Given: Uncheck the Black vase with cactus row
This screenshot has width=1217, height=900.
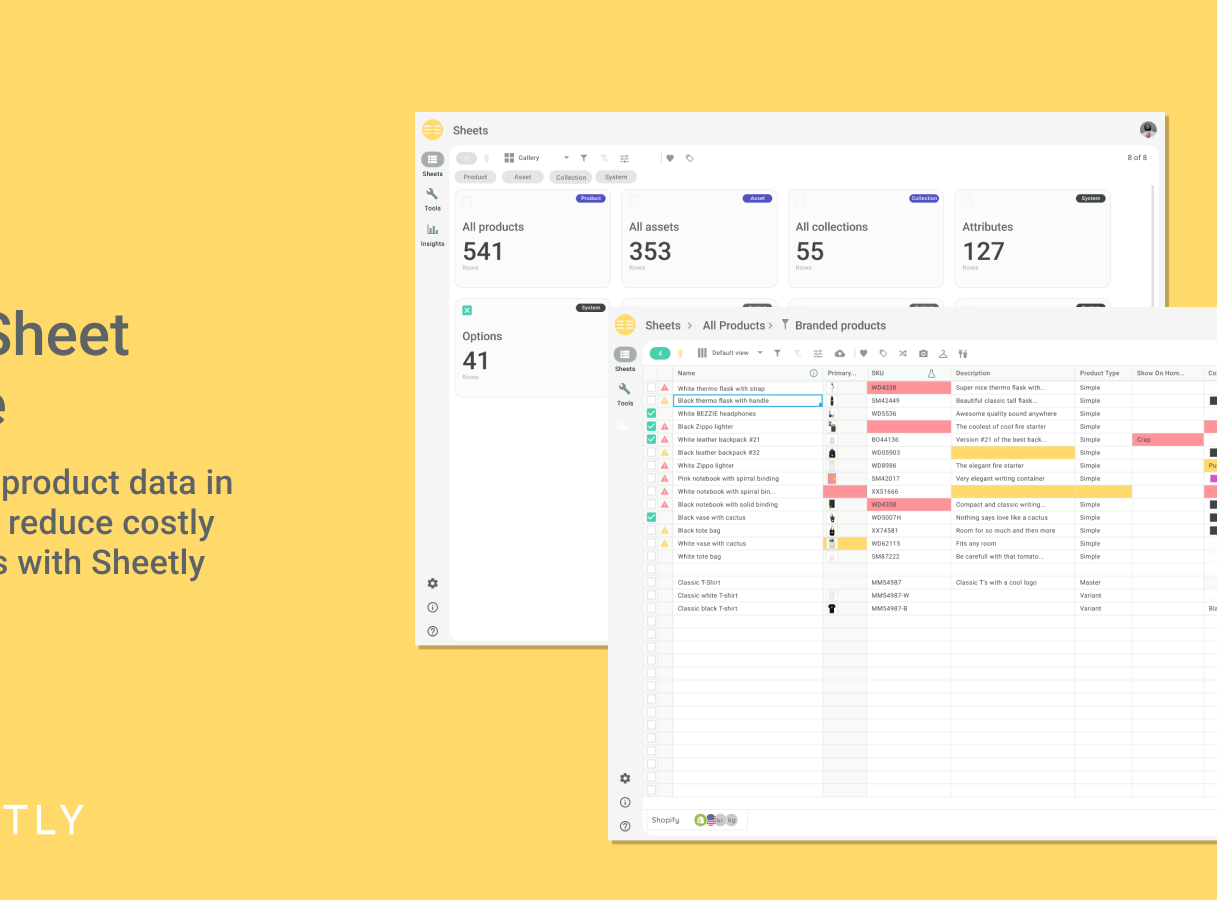Looking at the screenshot, I should [652, 517].
